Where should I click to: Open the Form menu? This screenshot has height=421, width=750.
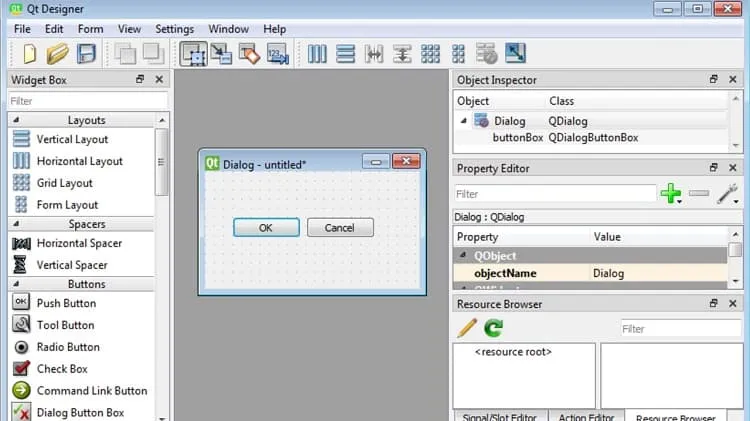[x=90, y=29]
